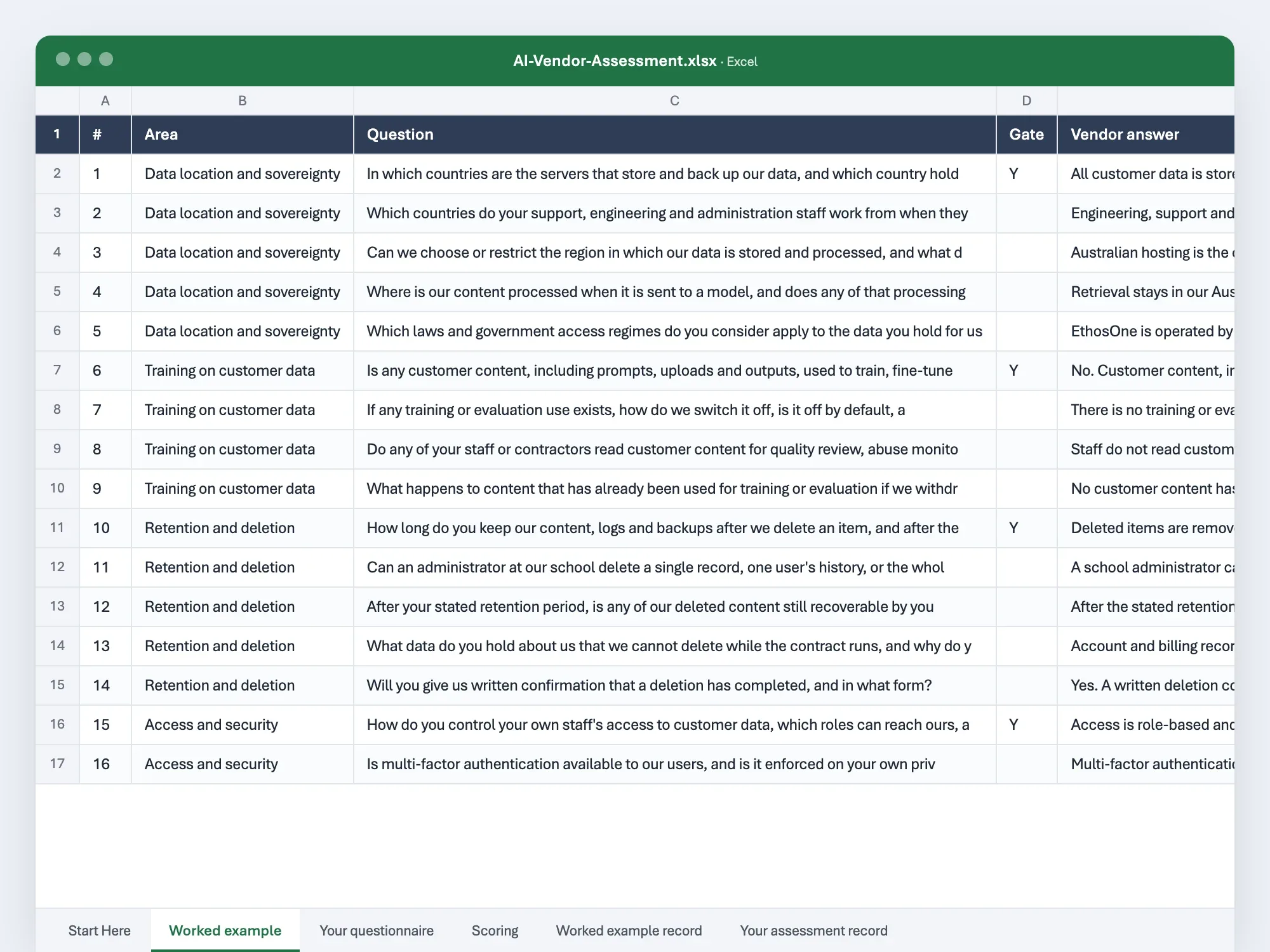Click question 'Can we choose or restrict the region'
1270x952 pixels.
(675, 253)
